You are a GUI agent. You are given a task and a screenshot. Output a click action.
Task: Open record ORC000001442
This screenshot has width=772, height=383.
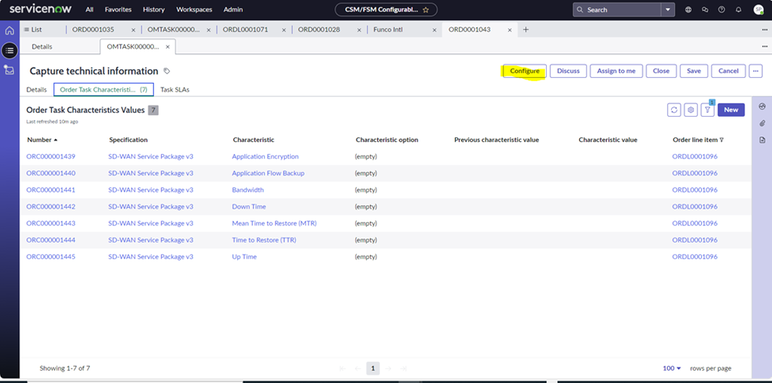[x=51, y=207]
